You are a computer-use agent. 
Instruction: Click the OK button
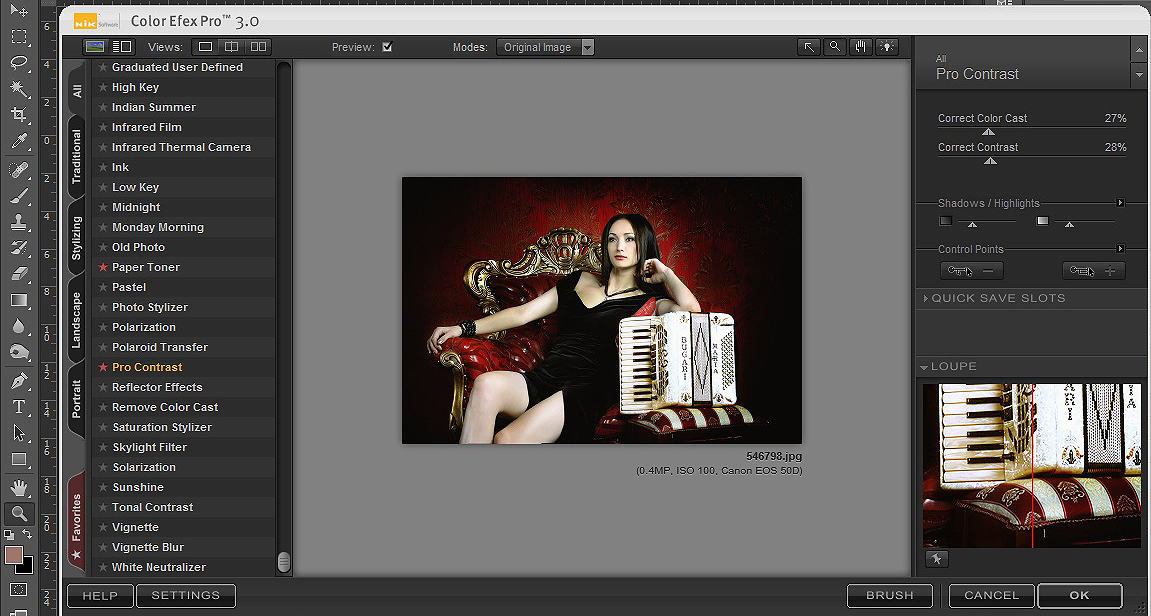[x=1079, y=595]
